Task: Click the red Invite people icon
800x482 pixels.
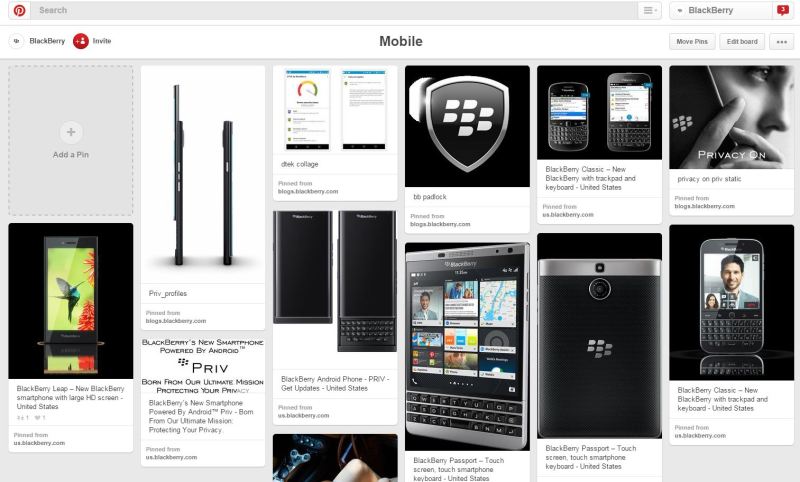Action: (x=81, y=41)
